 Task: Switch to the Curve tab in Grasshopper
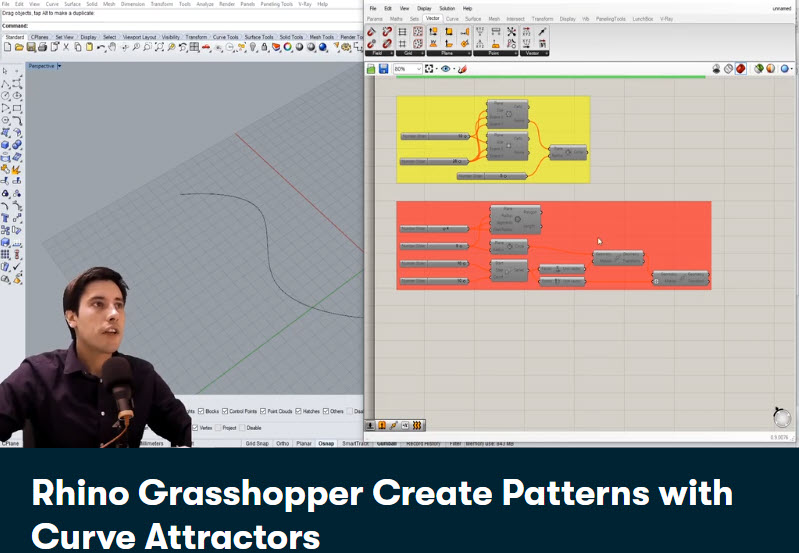click(x=452, y=19)
